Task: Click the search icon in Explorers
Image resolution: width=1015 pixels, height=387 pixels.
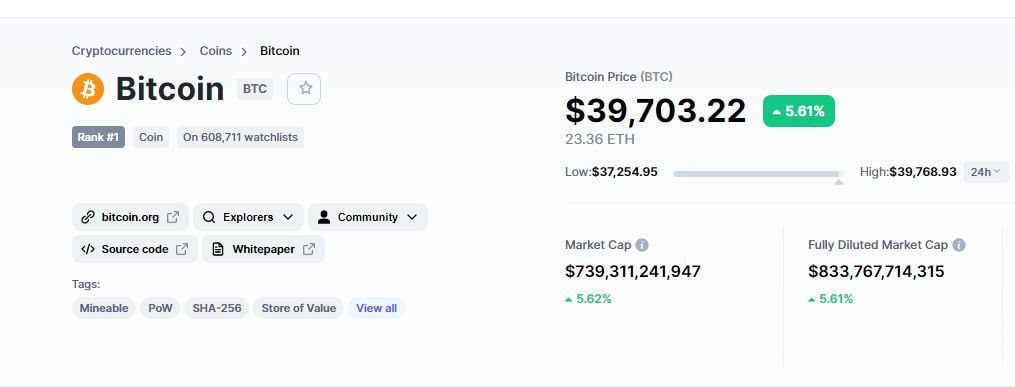Action: click(208, 217)
